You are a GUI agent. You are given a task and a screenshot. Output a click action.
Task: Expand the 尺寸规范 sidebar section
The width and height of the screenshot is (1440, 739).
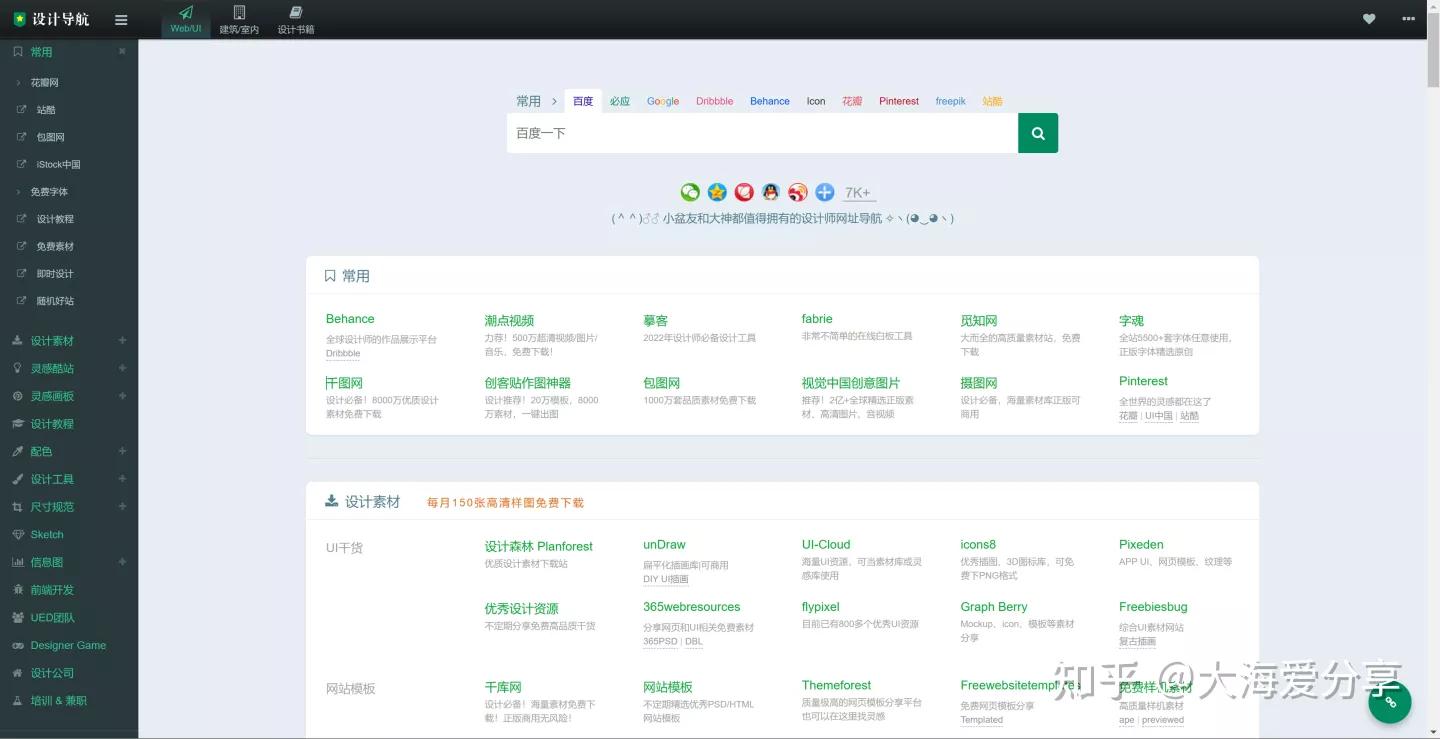pyautogui.click(x=122, y=506)
